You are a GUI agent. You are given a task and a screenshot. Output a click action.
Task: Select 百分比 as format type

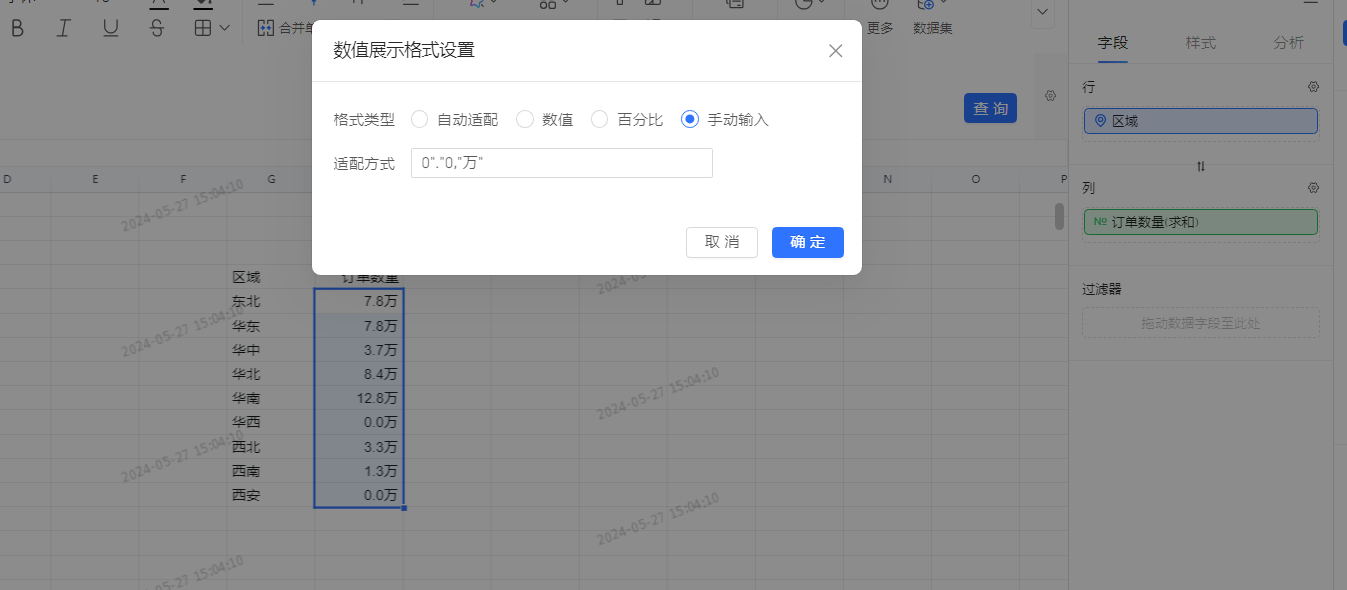600,120
